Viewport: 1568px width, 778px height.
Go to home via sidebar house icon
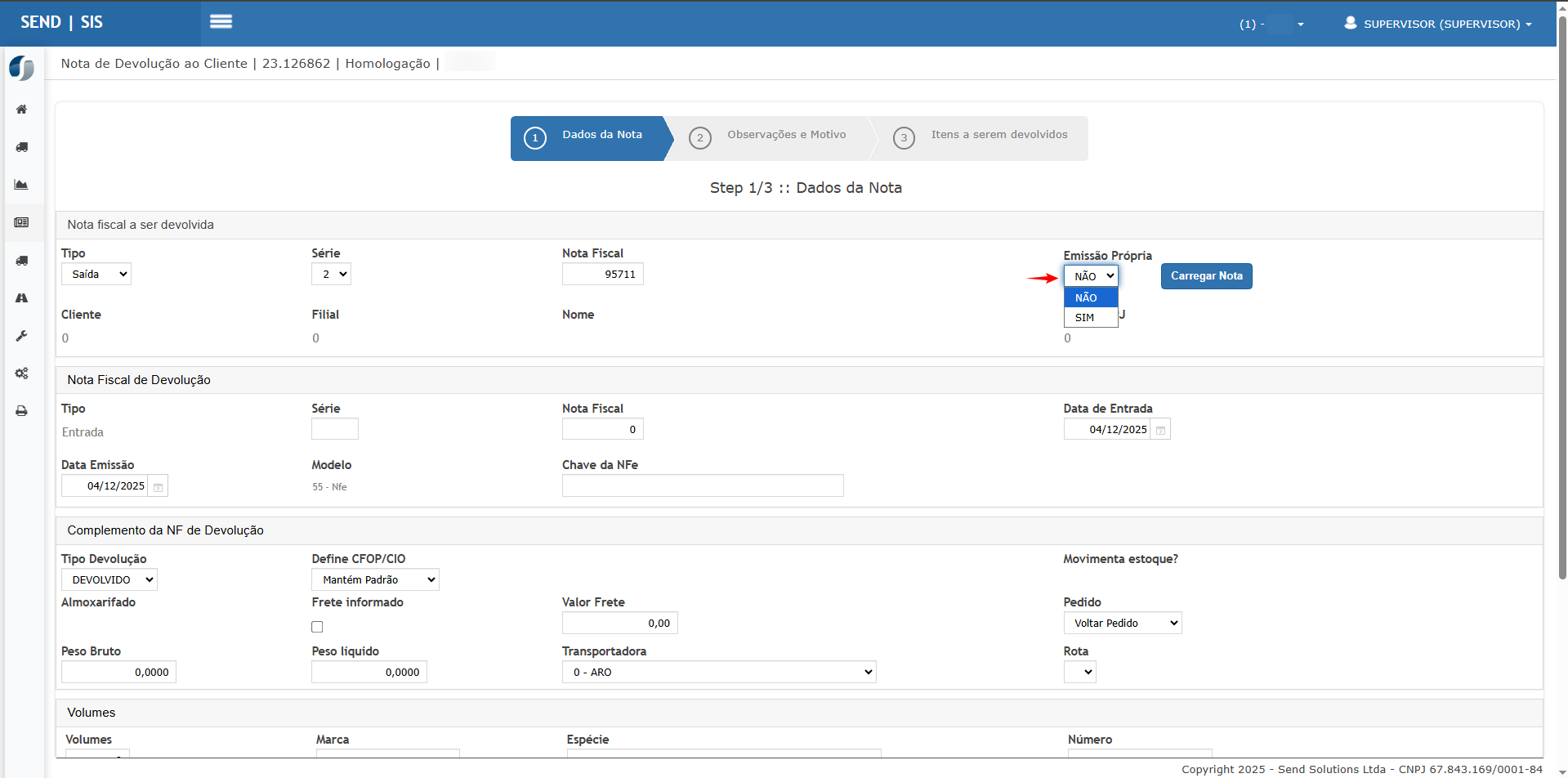pos(22,110)
